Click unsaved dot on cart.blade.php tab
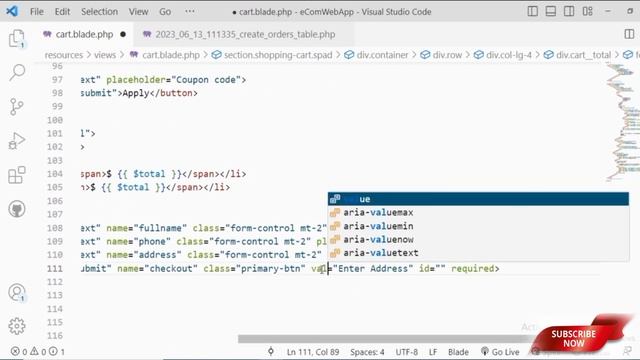 123,34
